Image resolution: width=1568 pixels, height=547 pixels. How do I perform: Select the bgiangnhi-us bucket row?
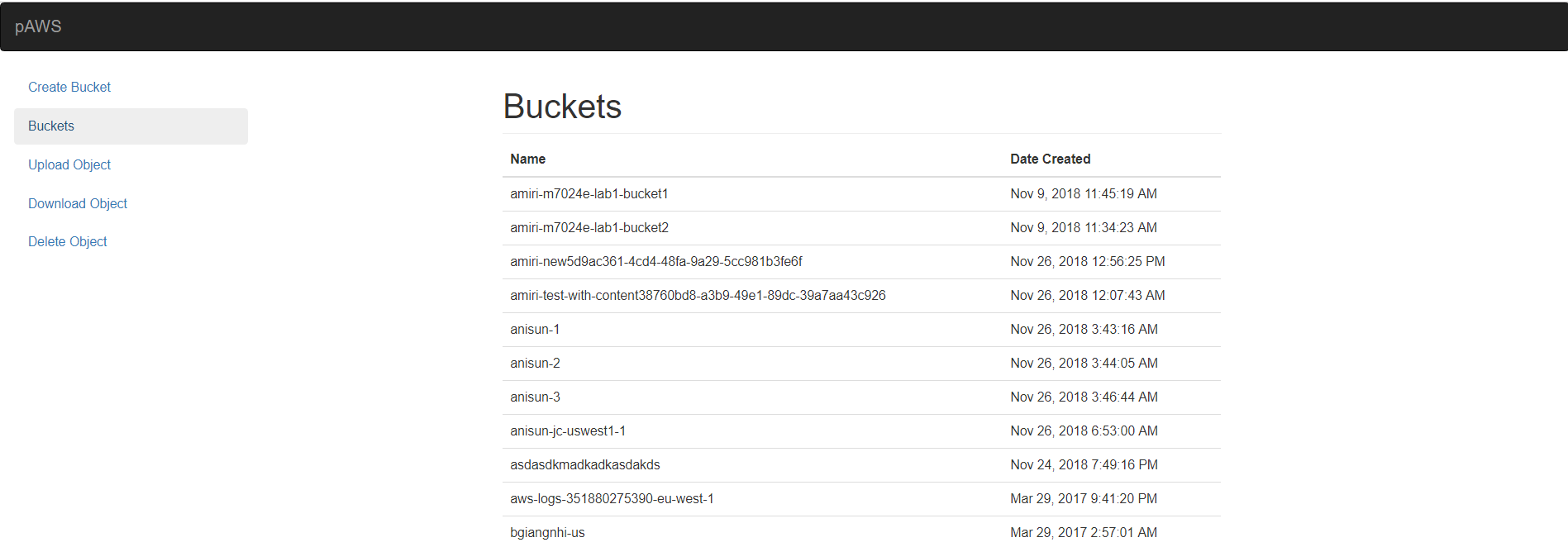pos(547,532)
